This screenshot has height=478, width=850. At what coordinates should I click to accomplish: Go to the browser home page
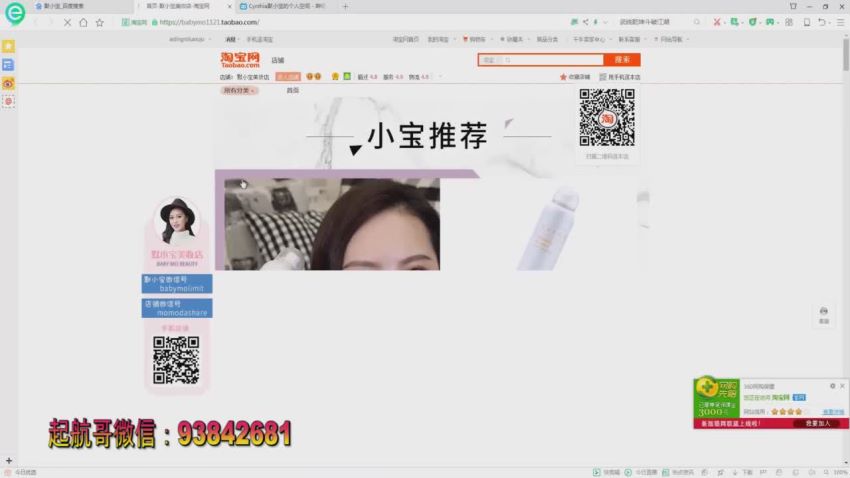pyautogui.click(x=83, y=22)
